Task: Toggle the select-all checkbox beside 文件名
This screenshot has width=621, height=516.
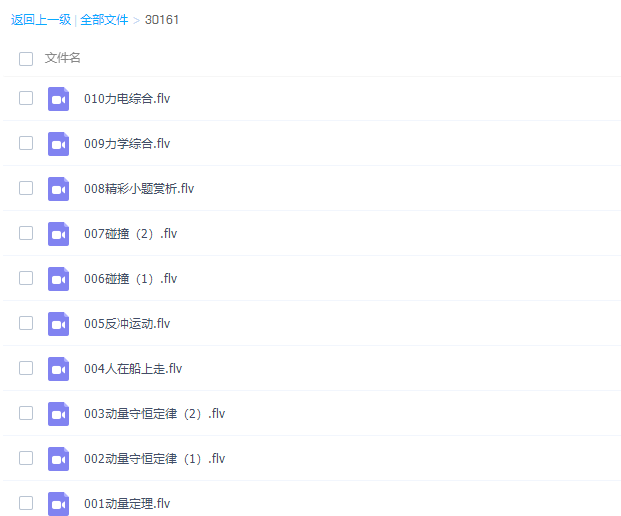Action: (x=26, y=59)
